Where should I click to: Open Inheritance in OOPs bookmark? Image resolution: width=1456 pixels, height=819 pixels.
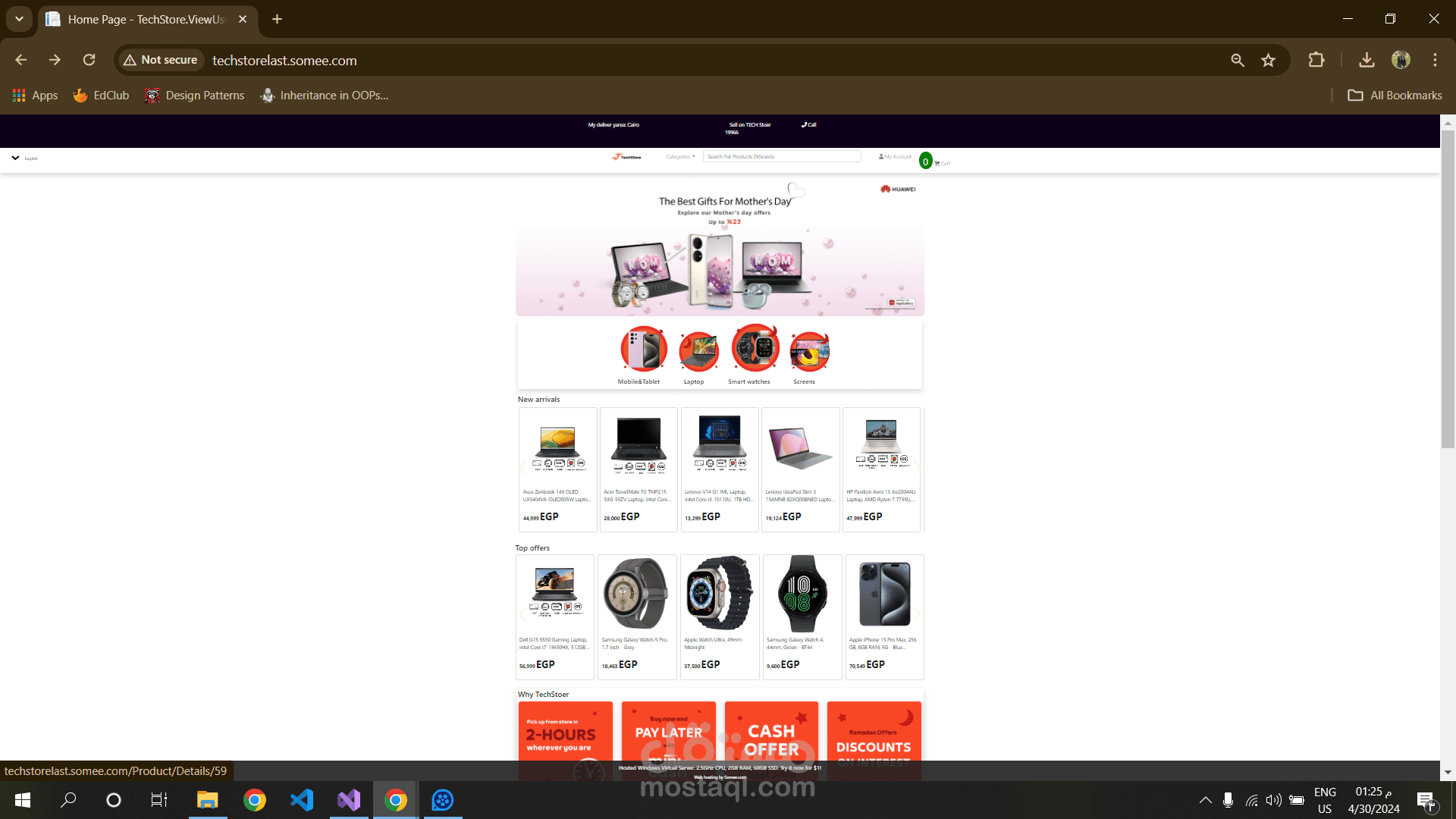pos(324,96)
